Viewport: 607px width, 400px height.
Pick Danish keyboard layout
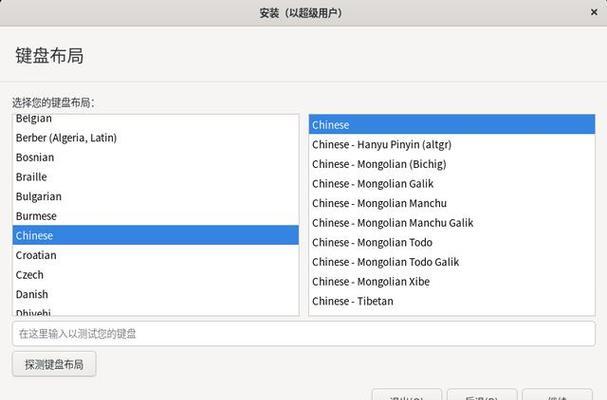point(156,294)
